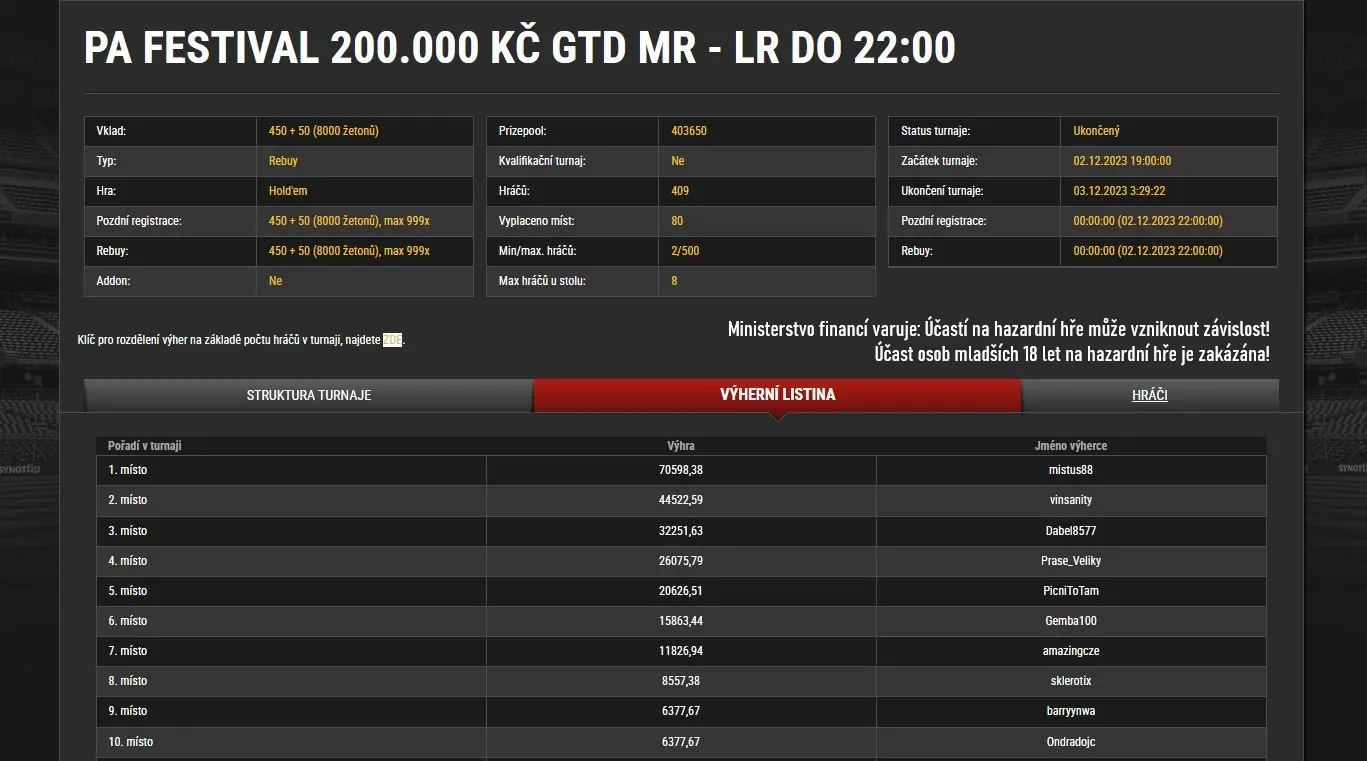Click the tournament title heading
The width and height of the screenshot is (1367, 761).
pyautogui.click(x=519, y=46)
